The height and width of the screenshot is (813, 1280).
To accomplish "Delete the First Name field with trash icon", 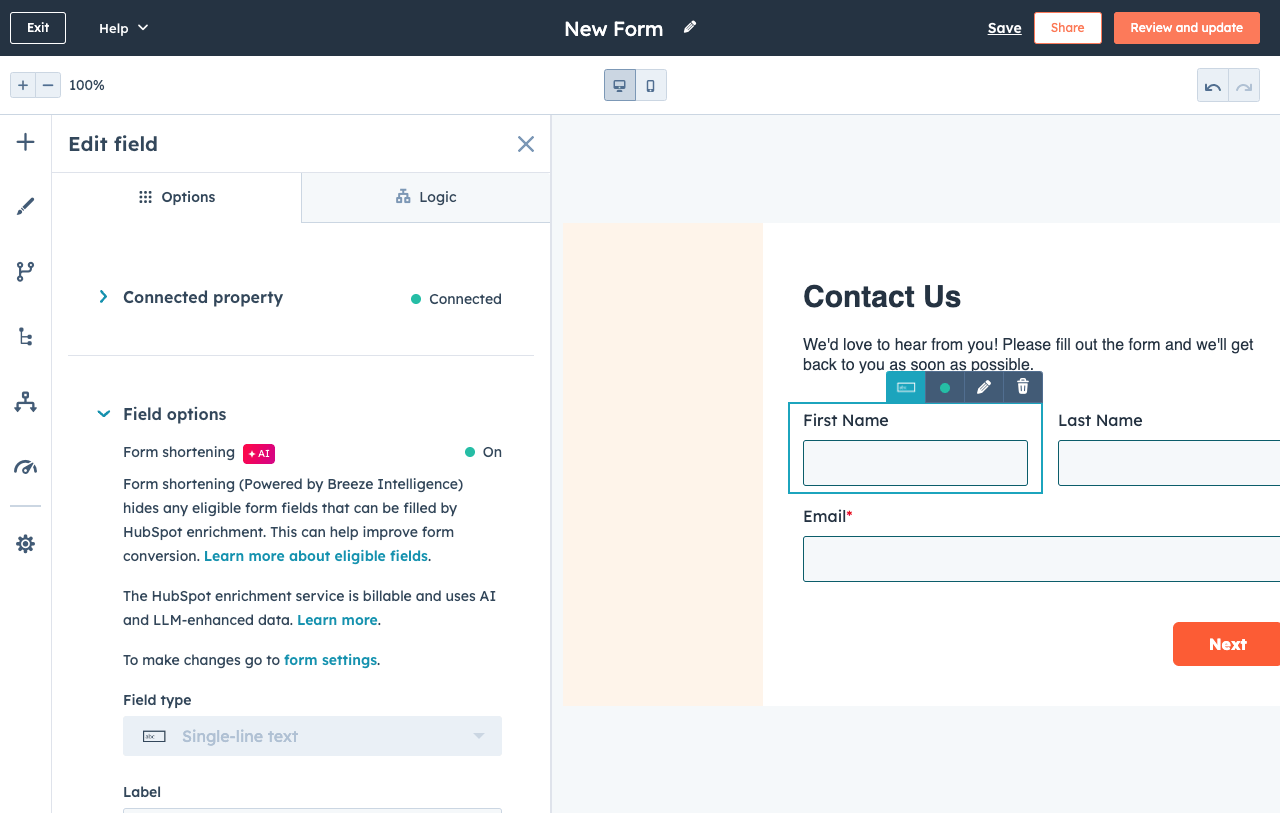I will 1022,387.
